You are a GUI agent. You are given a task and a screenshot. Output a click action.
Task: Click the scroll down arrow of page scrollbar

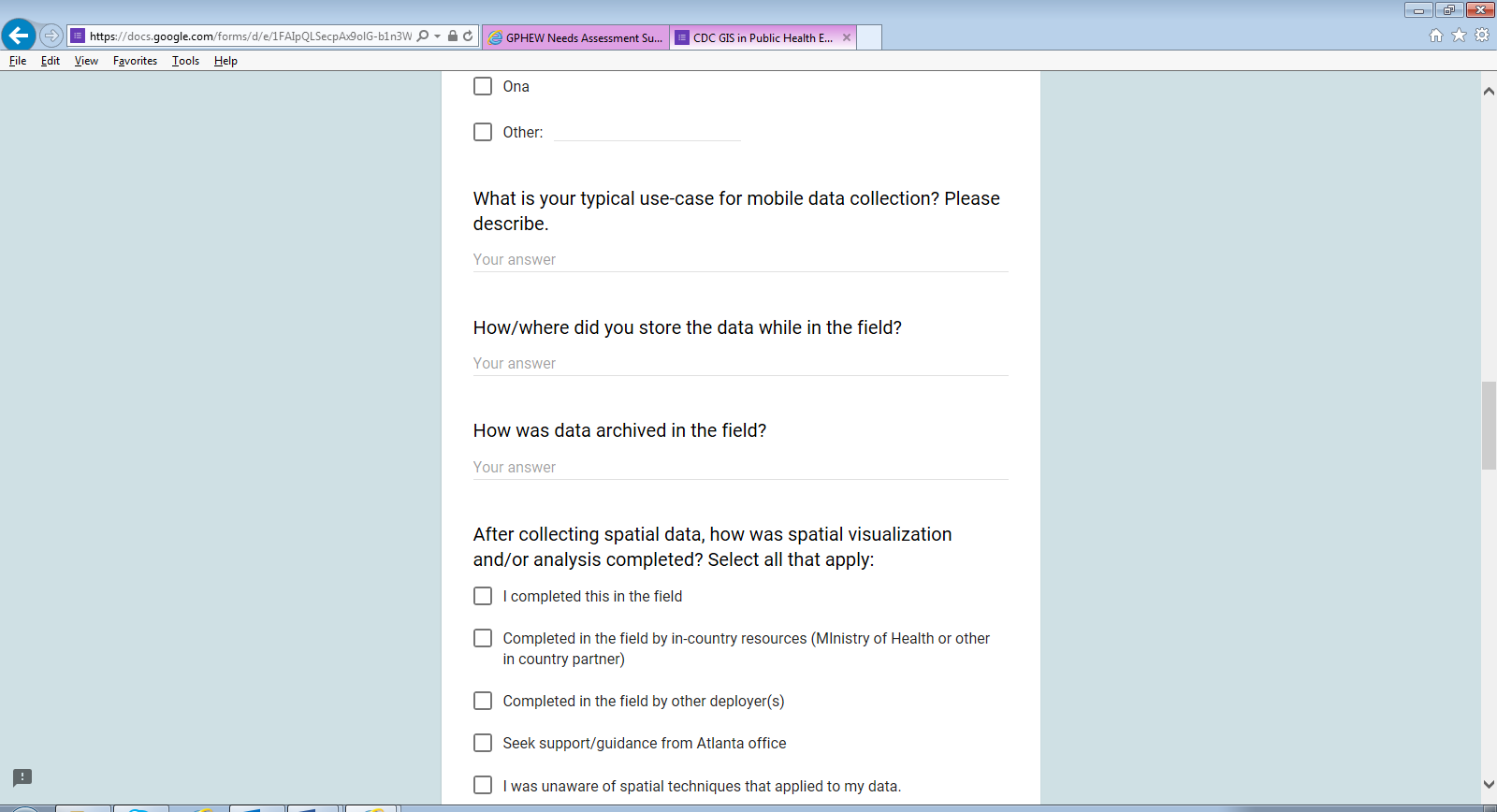coord(1489,785)
